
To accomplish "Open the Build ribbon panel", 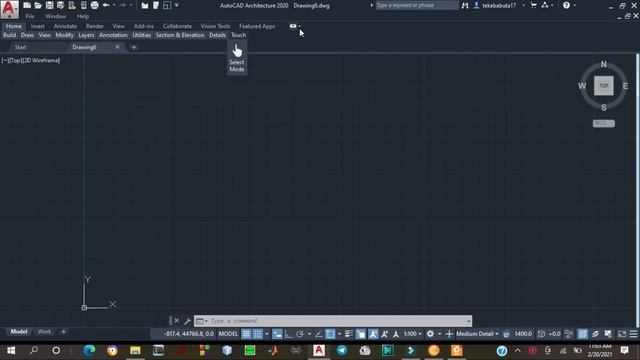I will click(x=9, y=35).
